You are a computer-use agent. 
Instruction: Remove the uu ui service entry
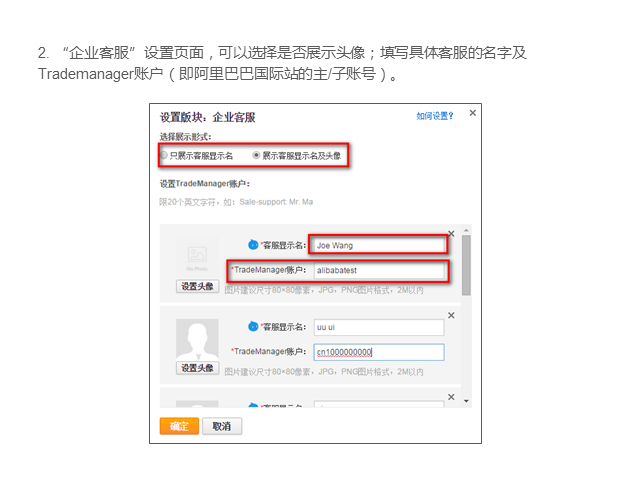coord(451,315)
